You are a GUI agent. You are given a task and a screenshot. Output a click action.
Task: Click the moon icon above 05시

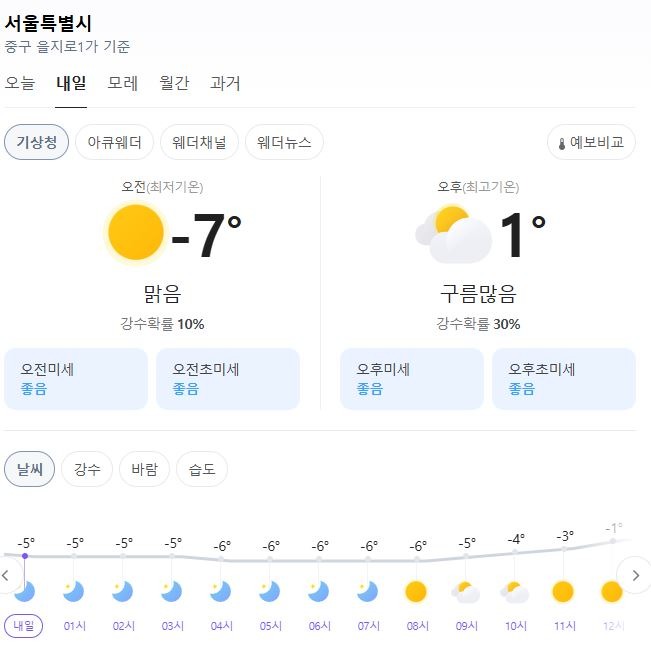[269, 591]
